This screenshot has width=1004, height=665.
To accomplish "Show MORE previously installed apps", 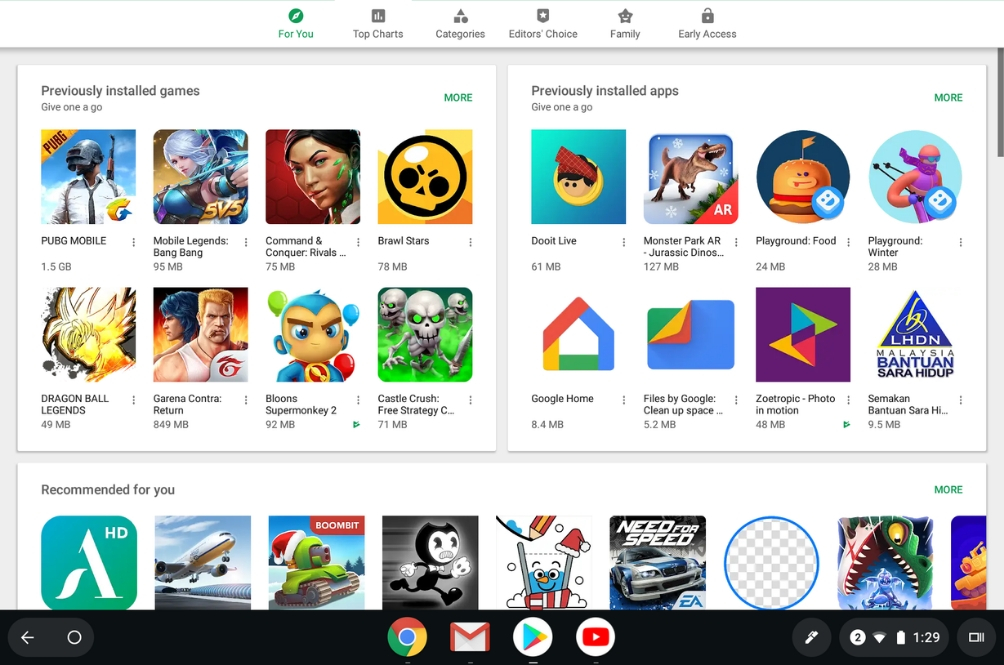I will point(948,98).
